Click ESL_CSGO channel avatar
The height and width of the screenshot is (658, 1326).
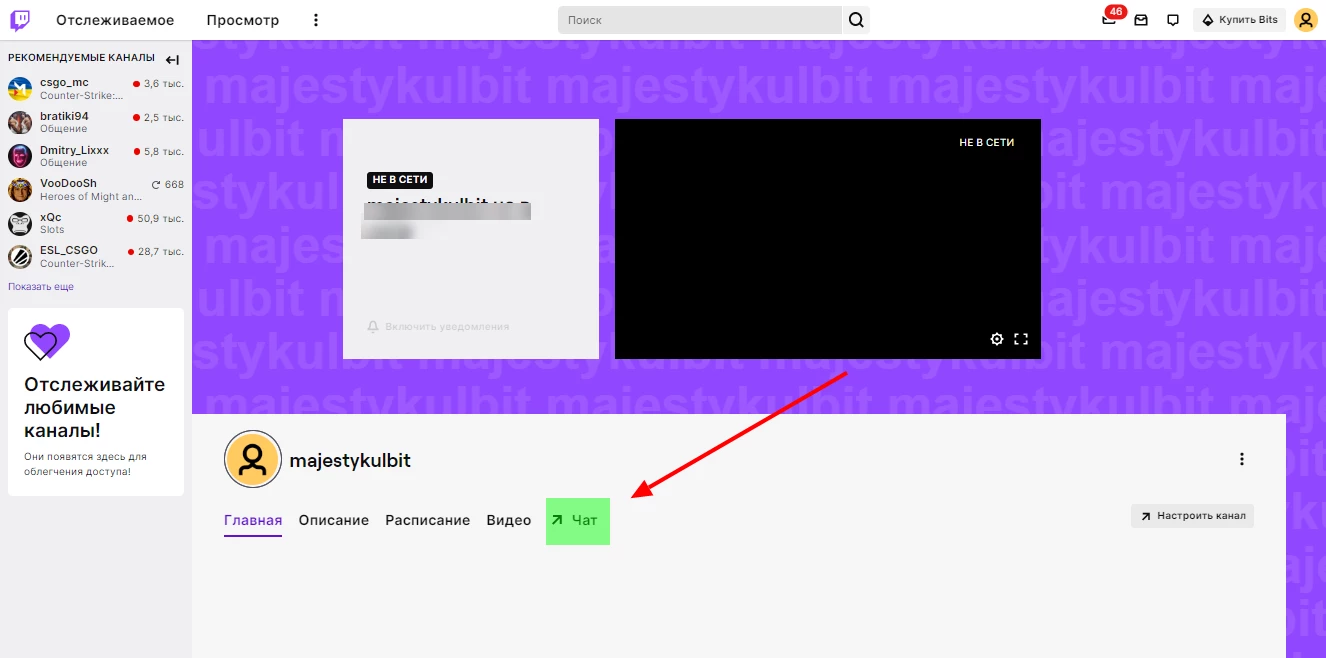[20, 257]
